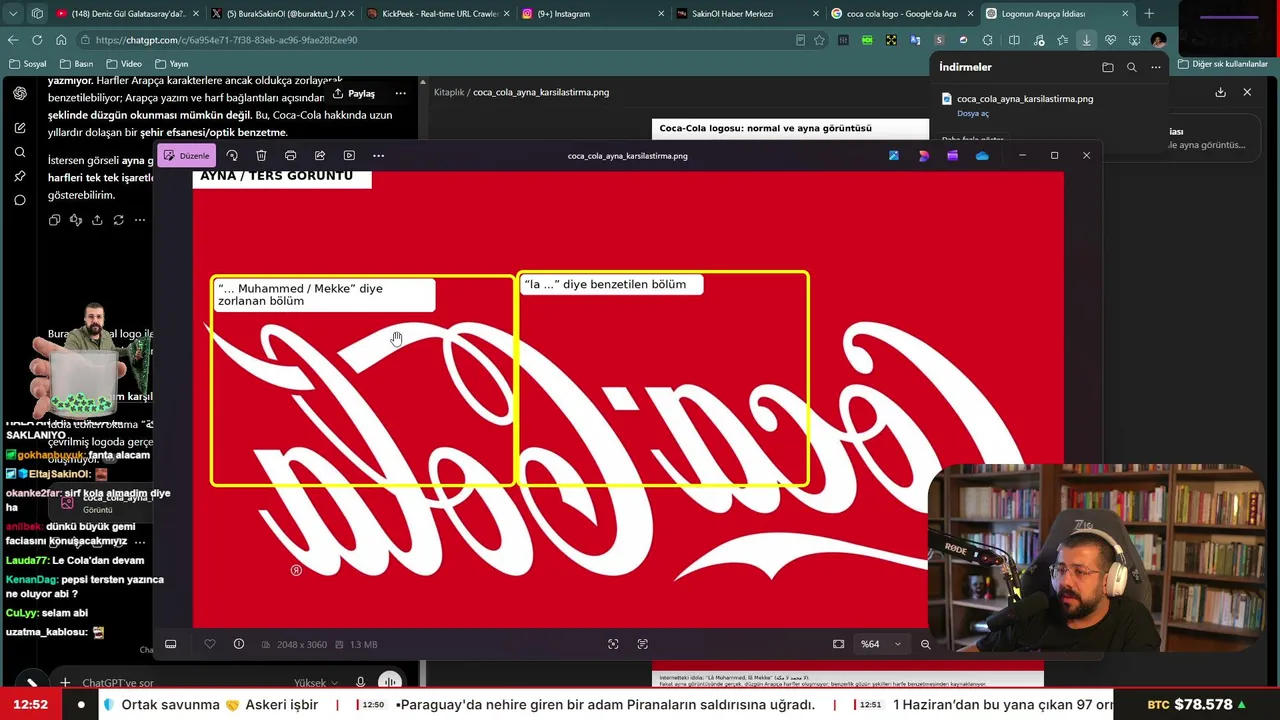The width and height of the screenshot is (1280, 720).
Task: Go to browser home page
Action: [x=61, y=40]
